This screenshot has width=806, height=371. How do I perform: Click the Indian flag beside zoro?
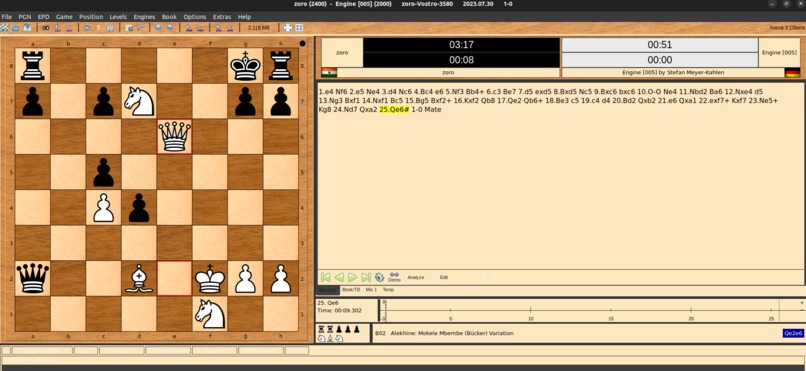coord(328,72)
